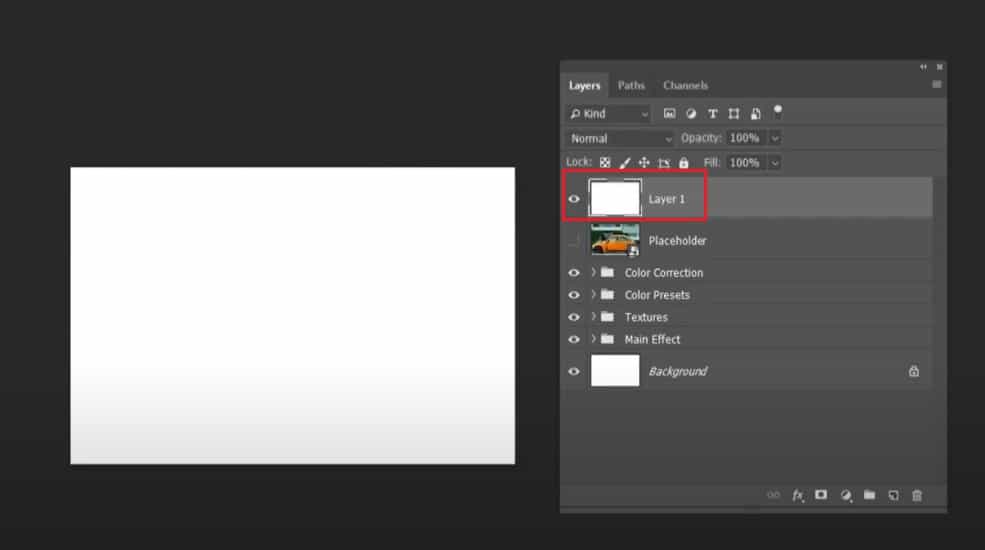This screenshot has height=550, width=985.
Task: Open the Normal blend mode dropdown
Action: tap(621, 138)
